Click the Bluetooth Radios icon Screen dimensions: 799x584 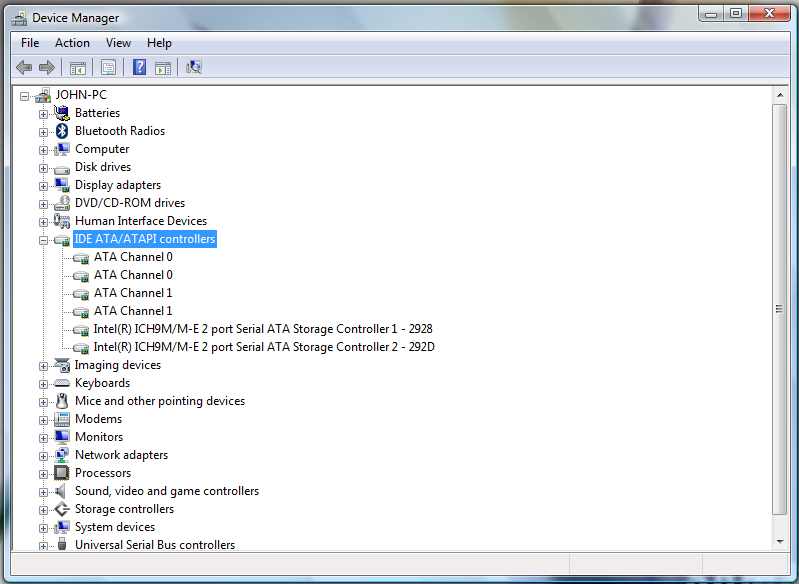[x=62, y=131]
